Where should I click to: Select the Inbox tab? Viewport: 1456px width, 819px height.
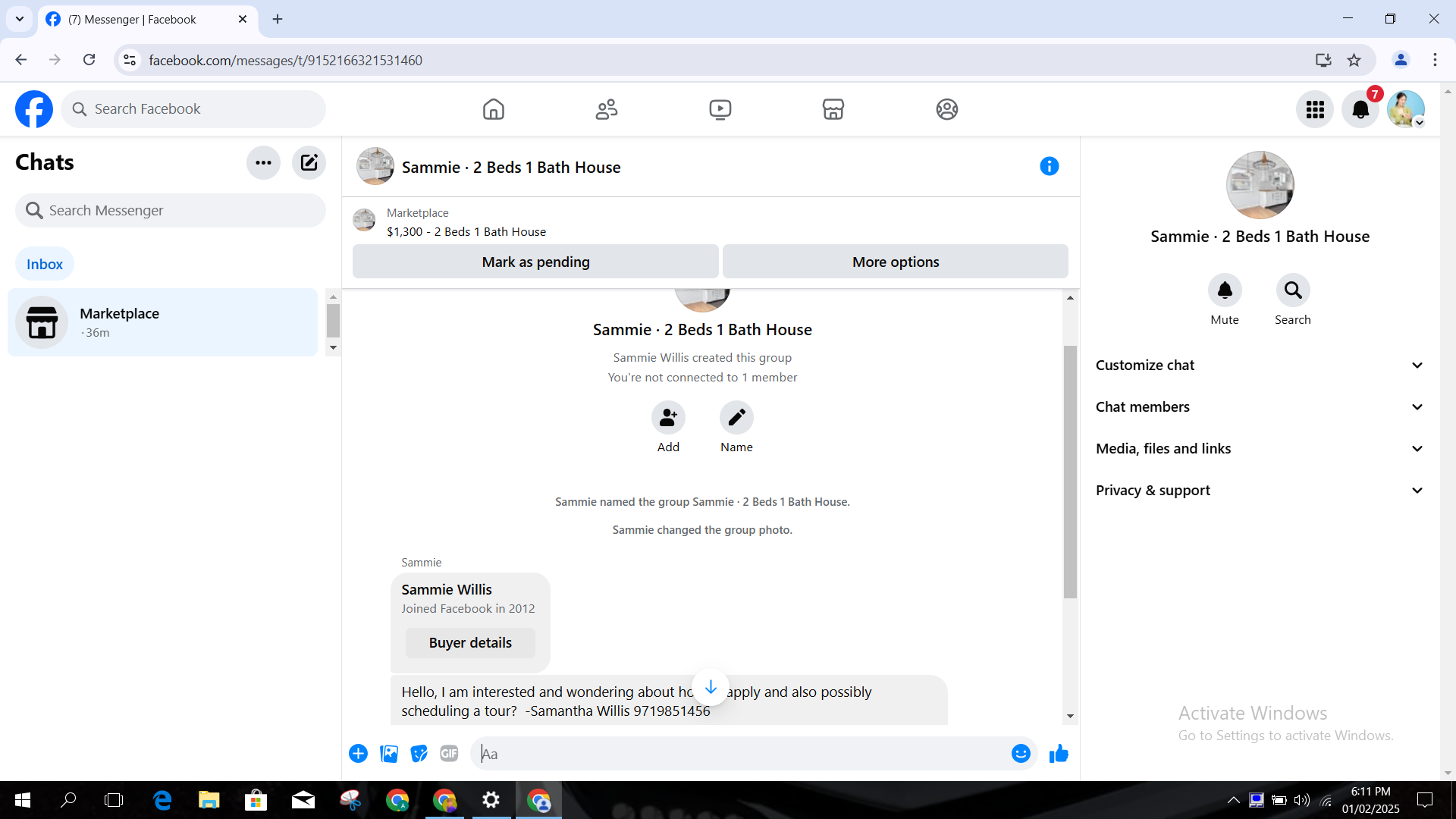pyautogui.click(x=45, y=264)
